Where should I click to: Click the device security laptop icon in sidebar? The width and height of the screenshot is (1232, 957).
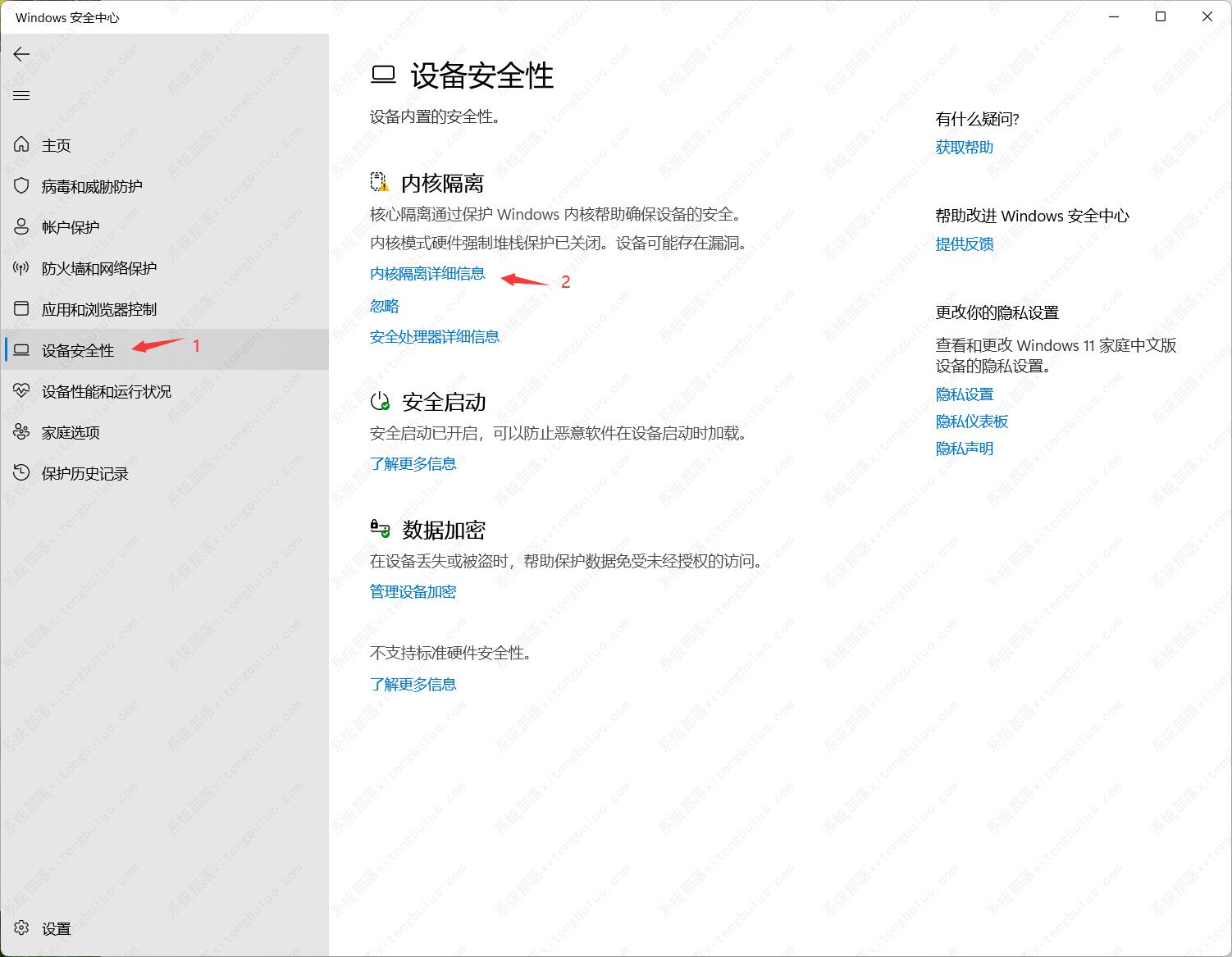tap(21, 350)
